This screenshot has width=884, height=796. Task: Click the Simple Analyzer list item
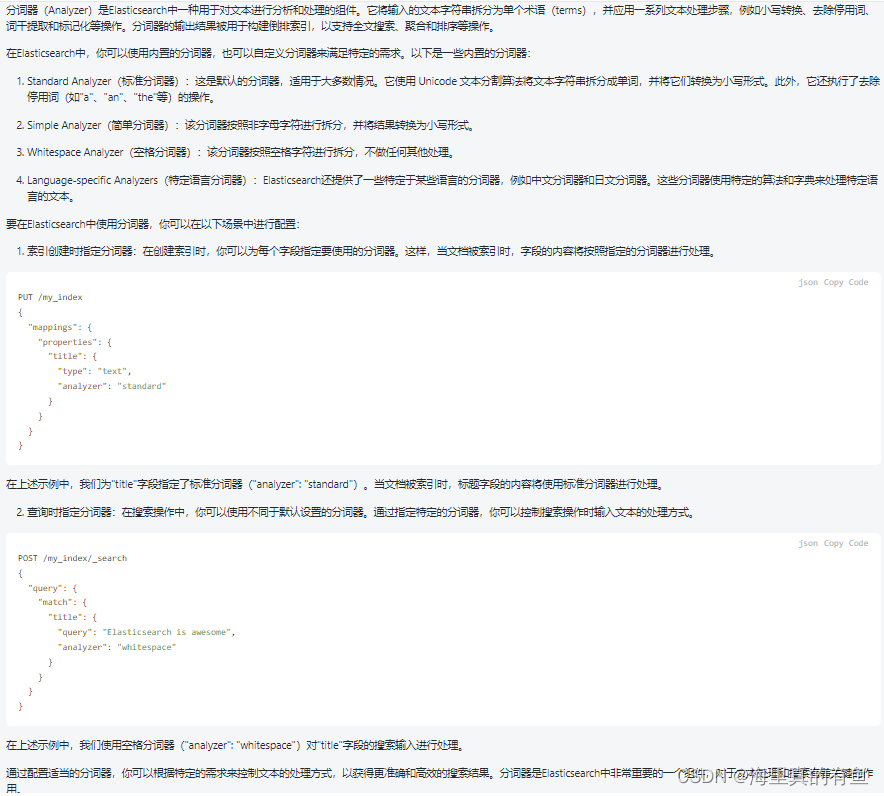(246, 125)
